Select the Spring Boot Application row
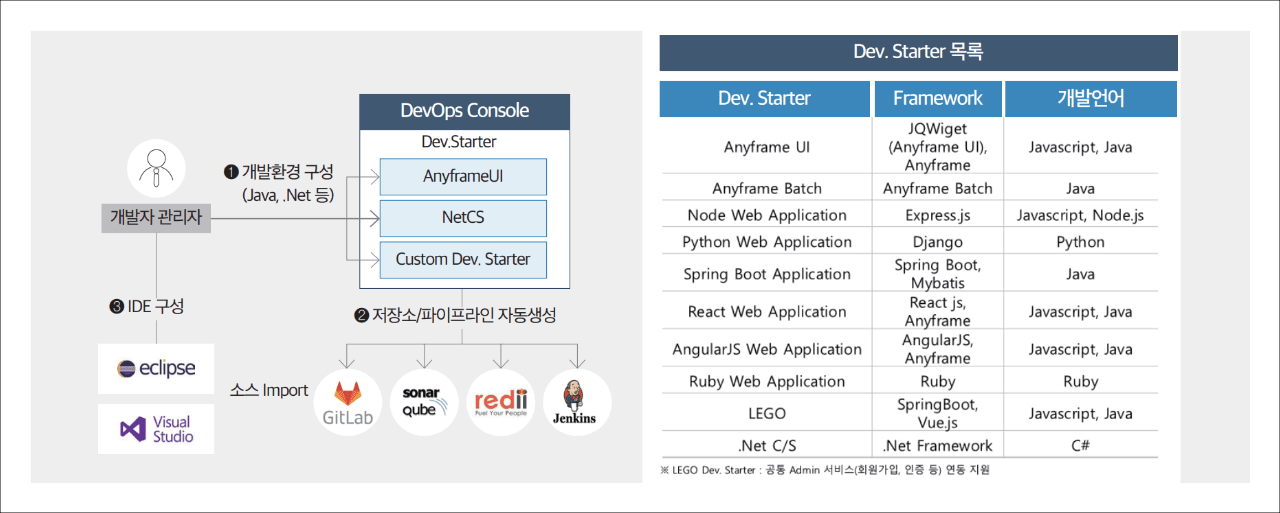The image size is (1280, 513). pos(909,274)
